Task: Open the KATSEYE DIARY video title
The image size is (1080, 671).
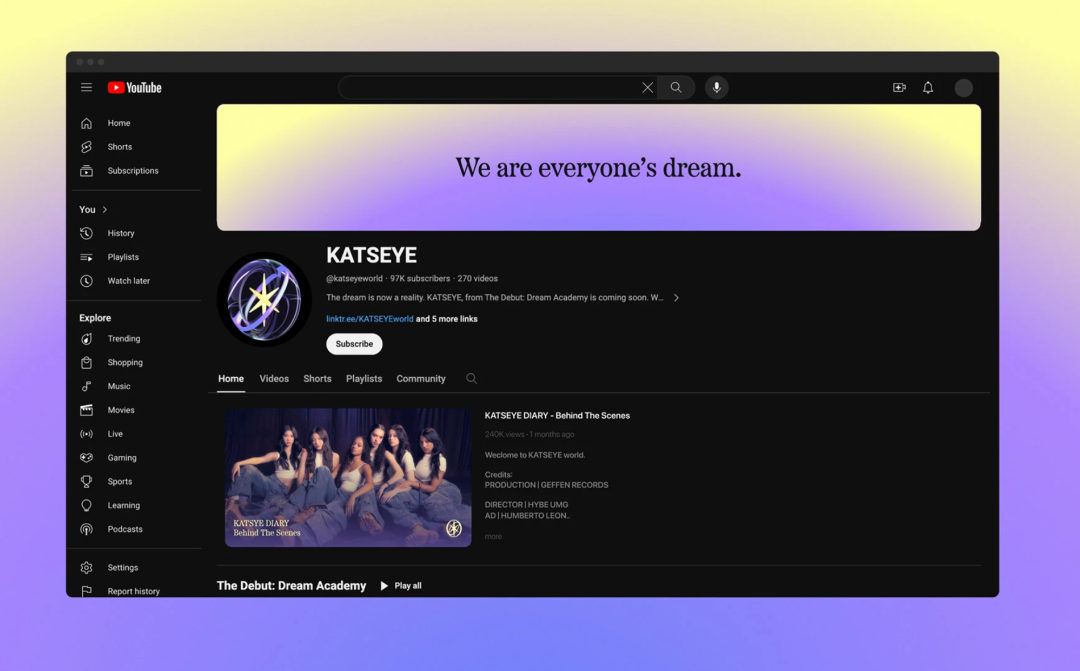Action: point(557,415)
